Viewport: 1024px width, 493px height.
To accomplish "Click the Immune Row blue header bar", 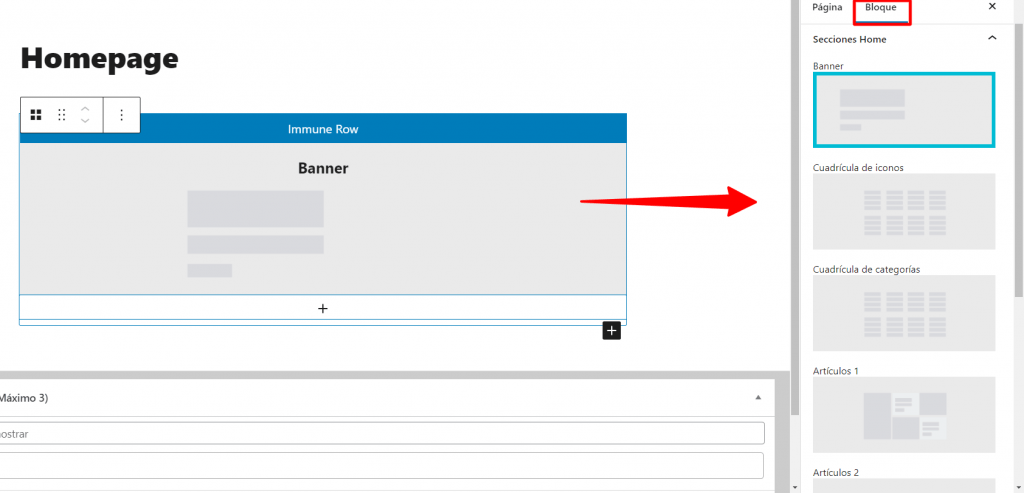I will (323, 129).
